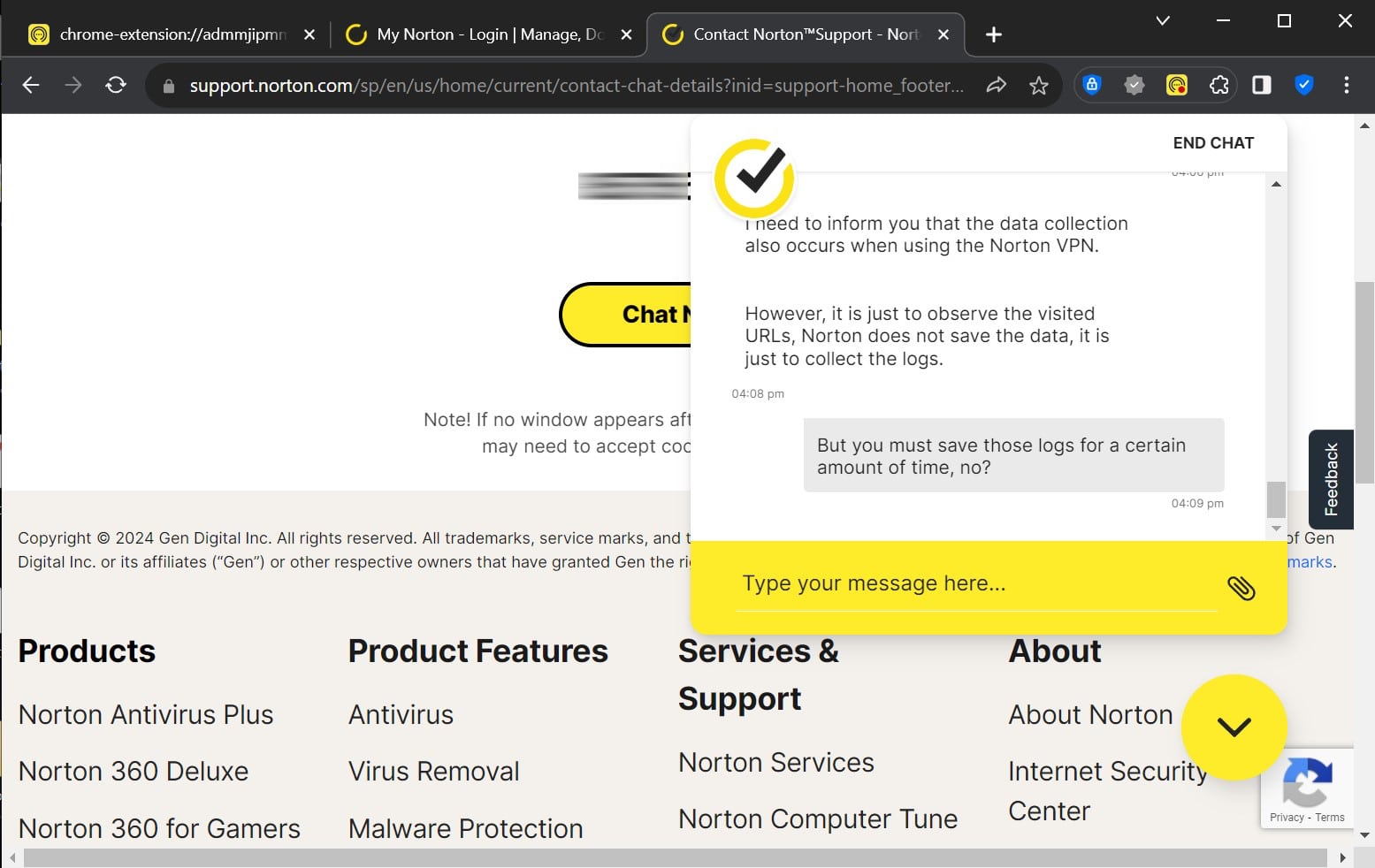1375x868 pixels.
Task: Close the My Norton Login tab
Action: point(626,34)
